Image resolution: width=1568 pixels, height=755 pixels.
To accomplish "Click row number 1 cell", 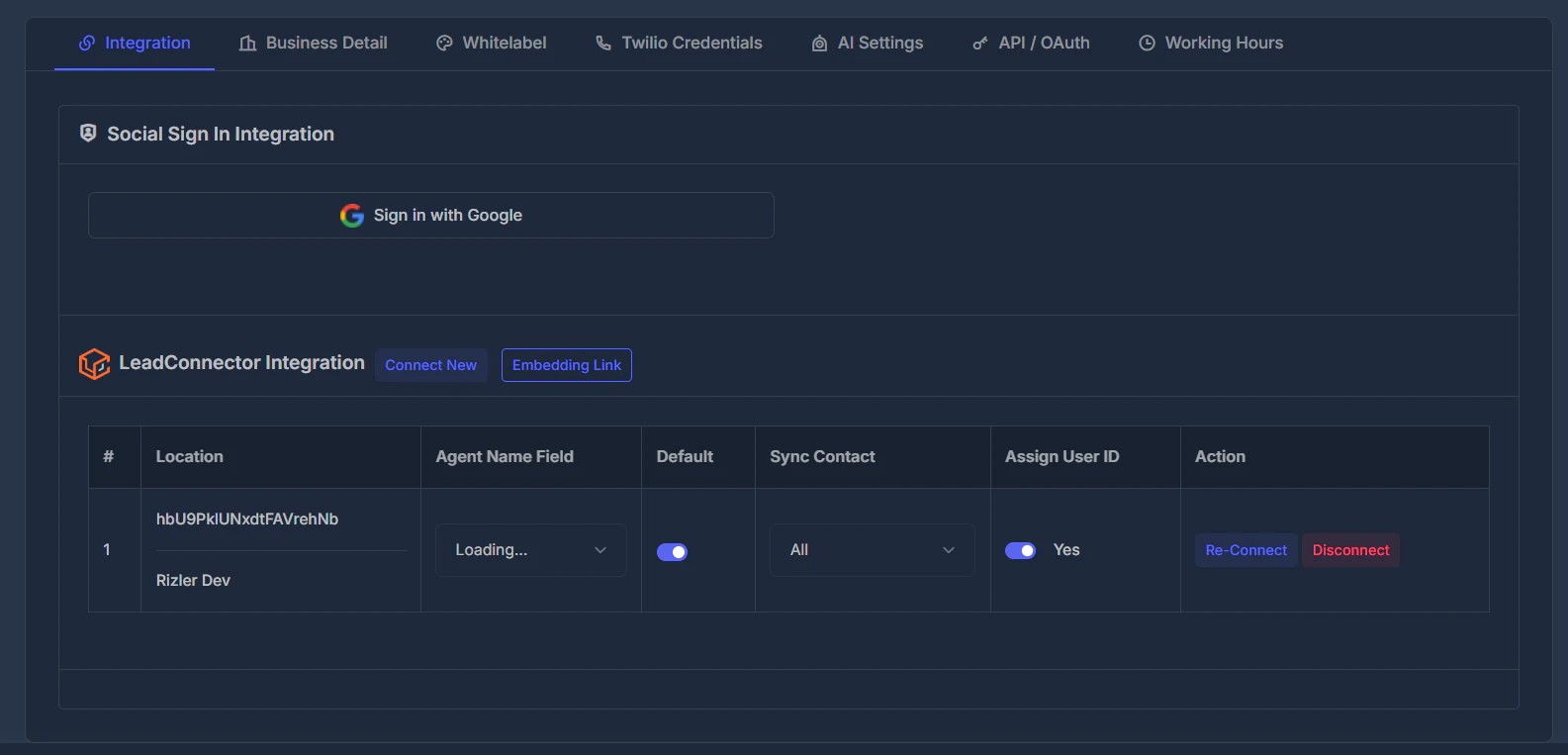I will tap(115, 550).
